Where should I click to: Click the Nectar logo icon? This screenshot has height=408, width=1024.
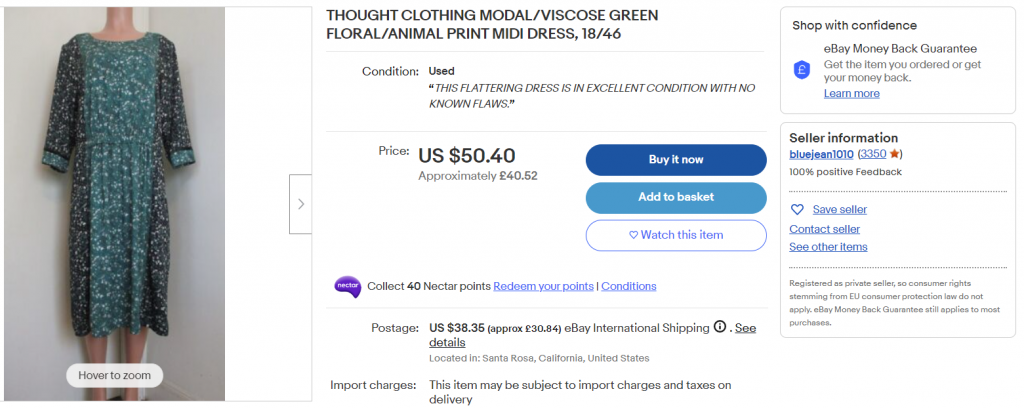347,286
